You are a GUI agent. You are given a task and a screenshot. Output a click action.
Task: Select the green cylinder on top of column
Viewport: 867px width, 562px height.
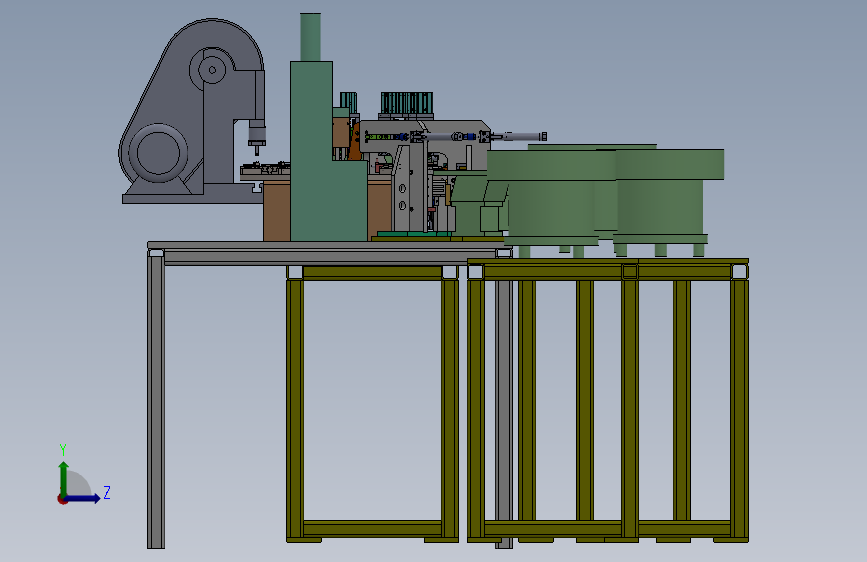click(x=311, y=37)
